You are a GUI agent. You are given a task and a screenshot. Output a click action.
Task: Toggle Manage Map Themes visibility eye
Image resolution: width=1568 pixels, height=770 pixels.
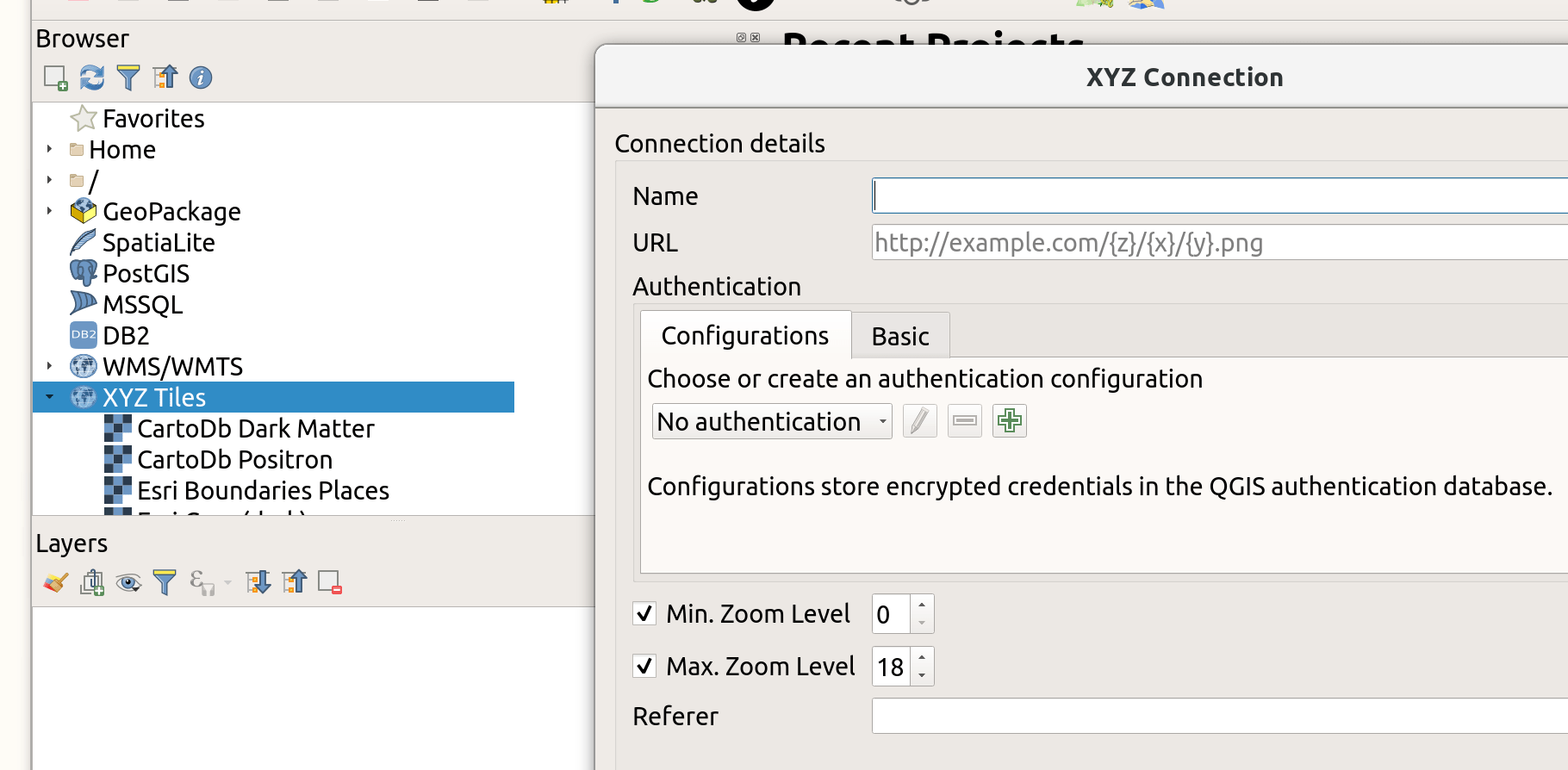128,582
